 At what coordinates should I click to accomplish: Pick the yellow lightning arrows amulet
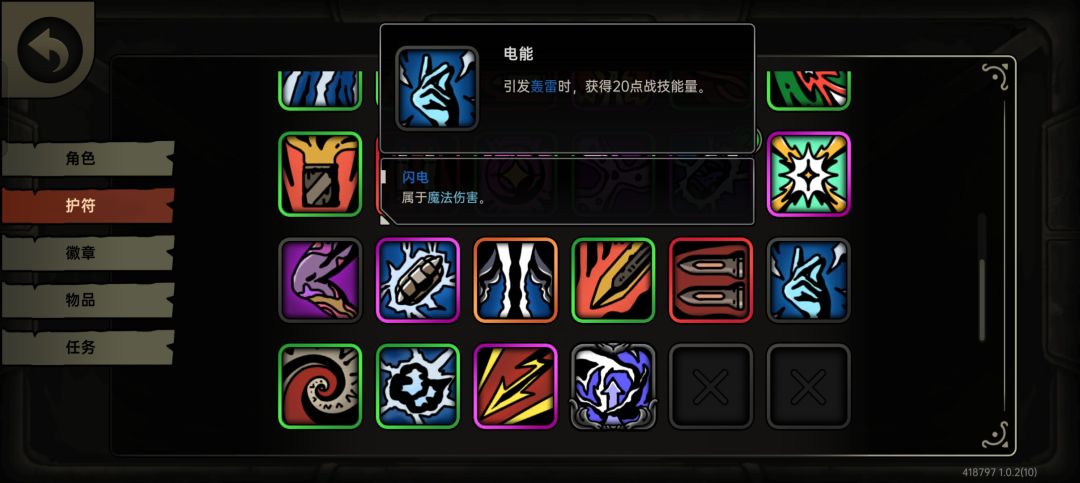[515, 387]
